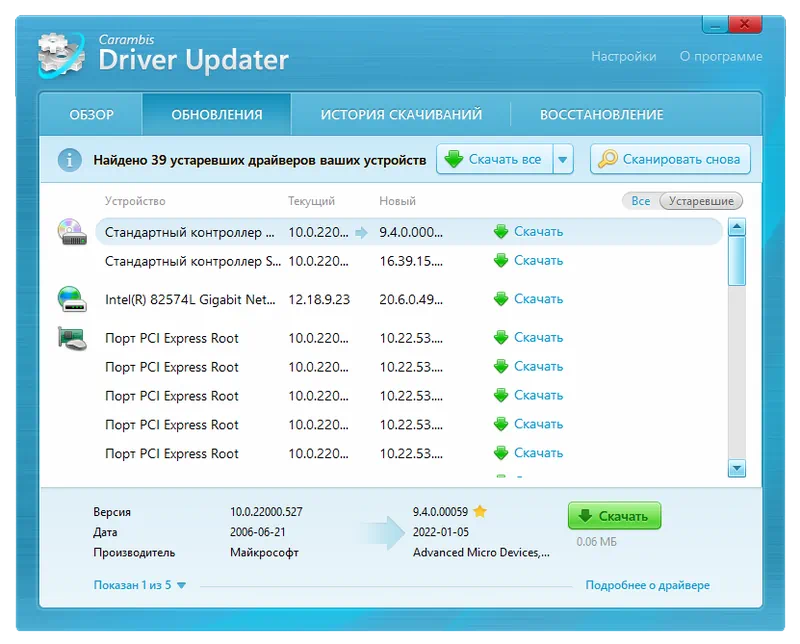800x644 pixels.
Task: Click green arrow icon in Скачать все
Action: click(454, 159)
